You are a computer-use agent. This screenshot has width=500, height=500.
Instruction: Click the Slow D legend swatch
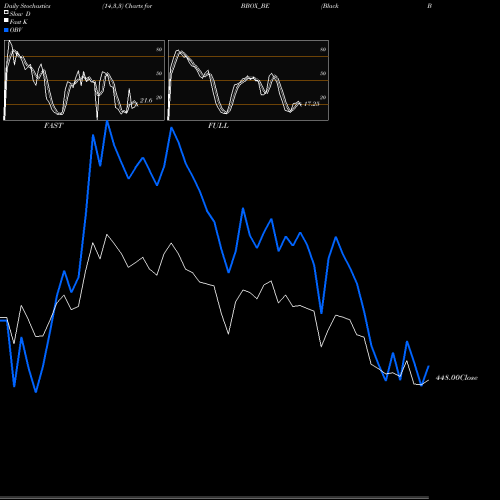(x=6, y=12)
